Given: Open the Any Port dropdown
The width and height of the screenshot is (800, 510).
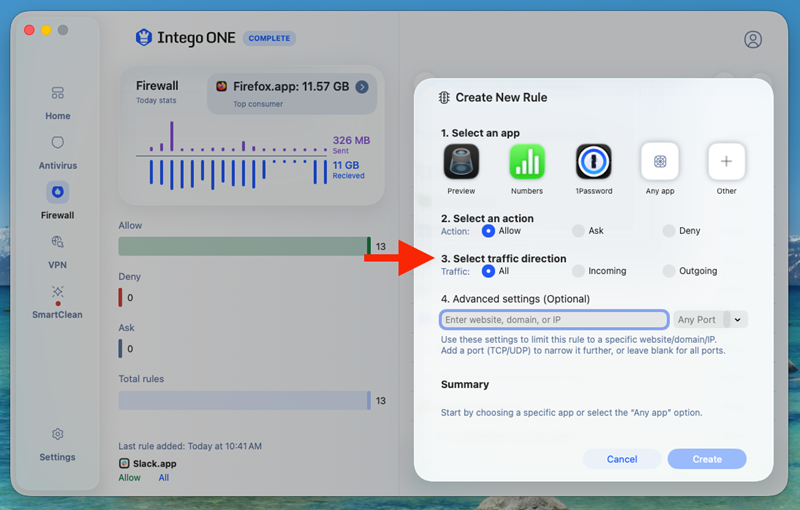Looking at the screenshot, I should click(x=710, y=320).
